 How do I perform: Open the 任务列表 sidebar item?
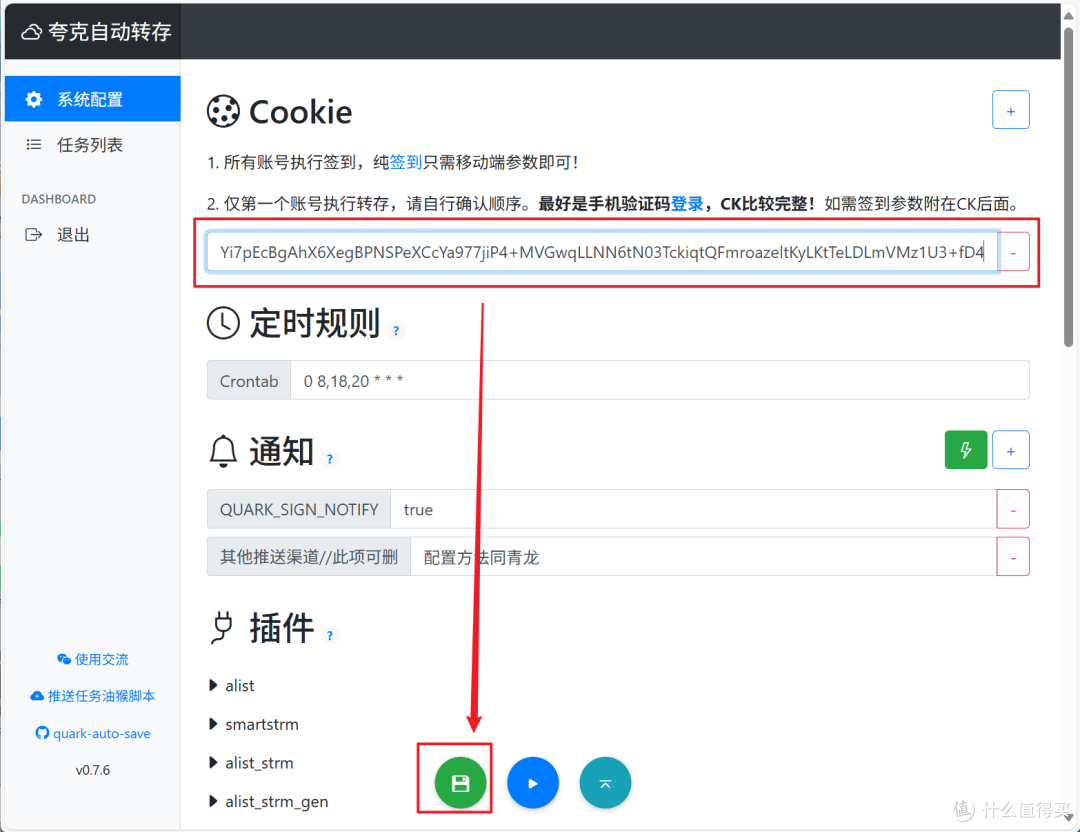[92, 145]
